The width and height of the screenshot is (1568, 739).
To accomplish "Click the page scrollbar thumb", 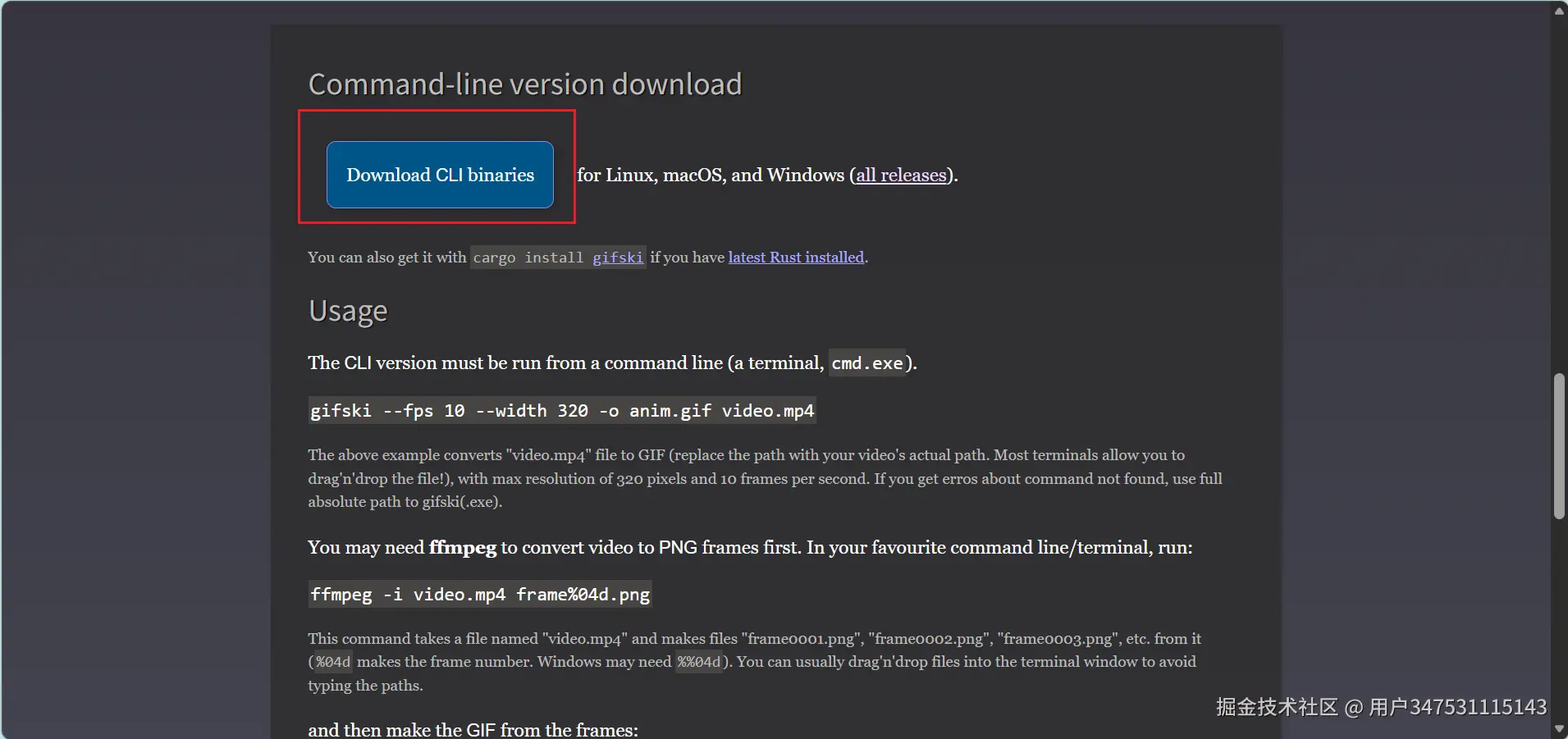I will pyautogui.click(x=1559, y=446).
